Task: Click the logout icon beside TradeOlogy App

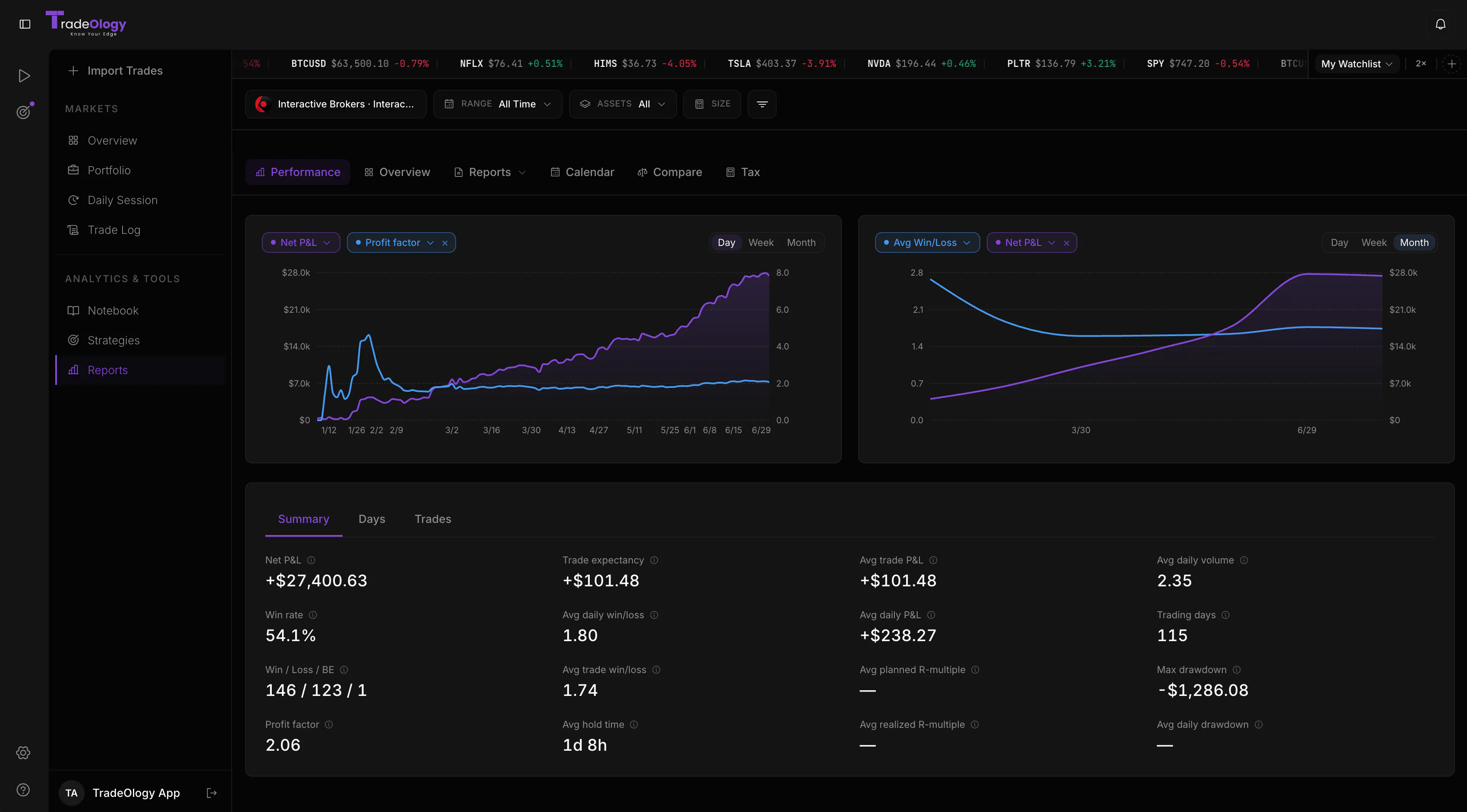Action: (x=211, y=793)
